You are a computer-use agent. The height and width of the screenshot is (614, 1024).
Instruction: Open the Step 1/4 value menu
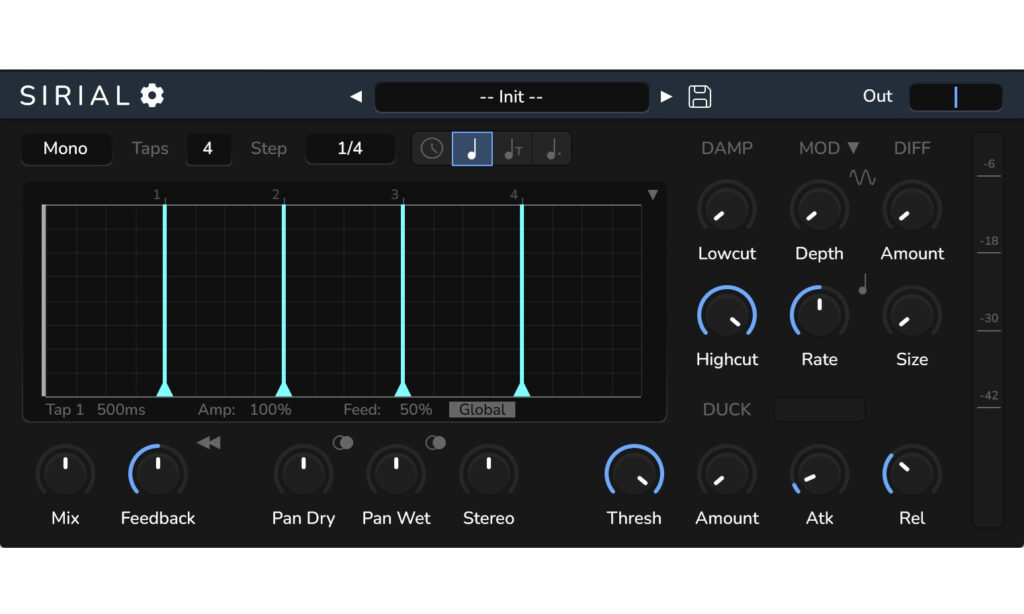350,149
